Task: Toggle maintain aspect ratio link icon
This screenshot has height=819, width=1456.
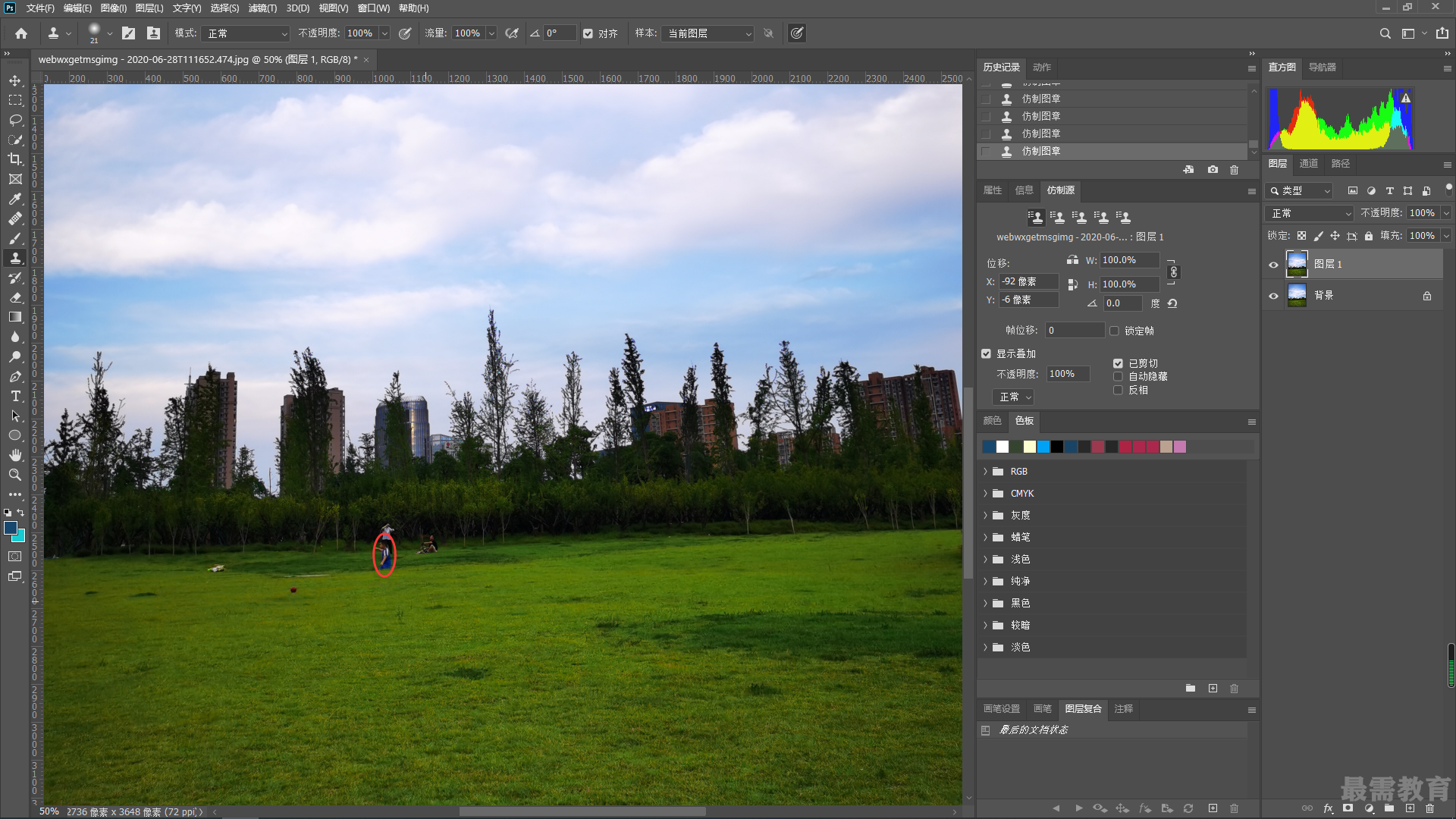Action: click(x=1174, y=272)
